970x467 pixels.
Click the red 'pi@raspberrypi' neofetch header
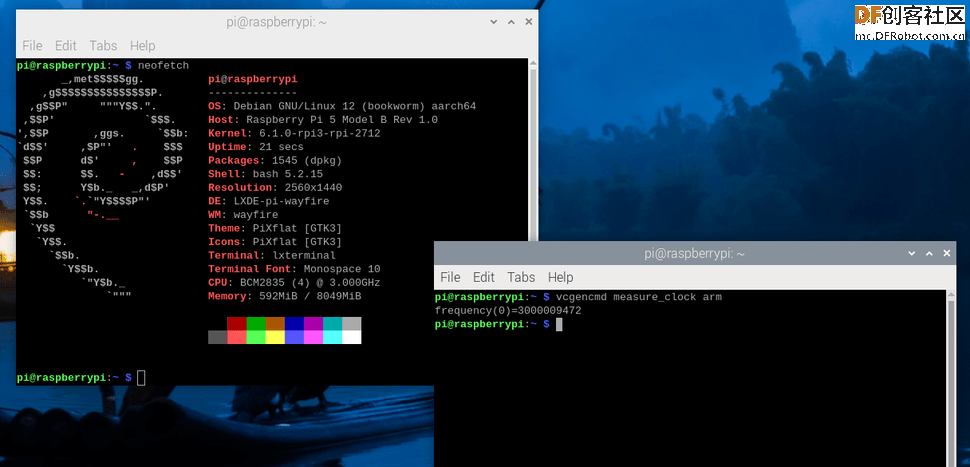(252, 79)
